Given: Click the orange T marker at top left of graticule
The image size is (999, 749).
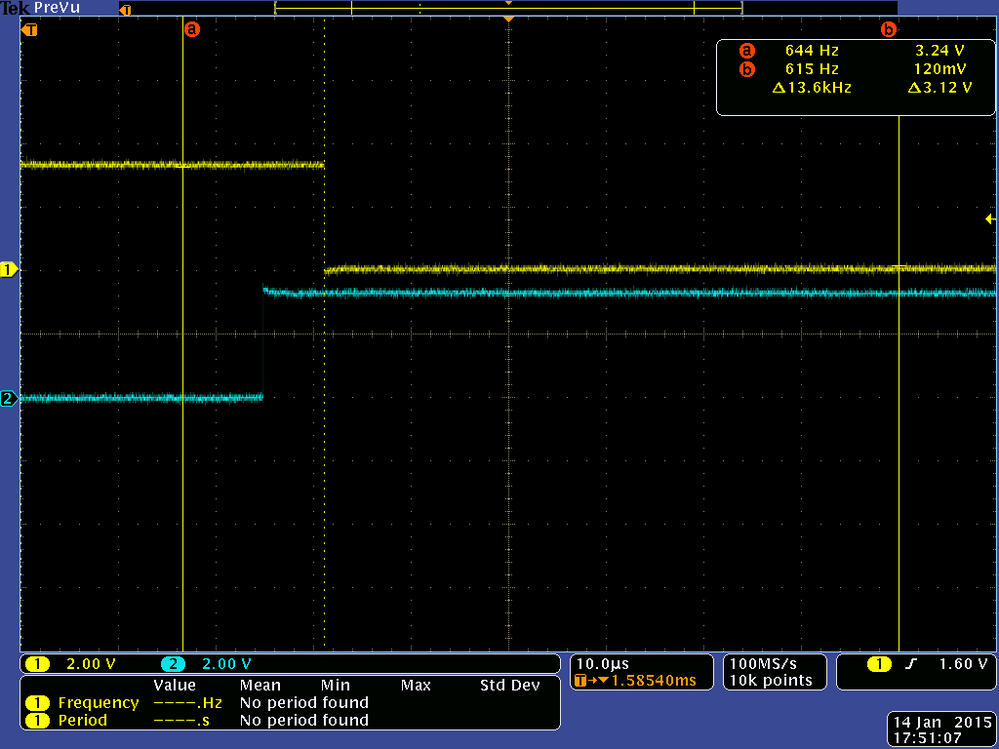Looking at the screenshot, I should coord(30,29).
